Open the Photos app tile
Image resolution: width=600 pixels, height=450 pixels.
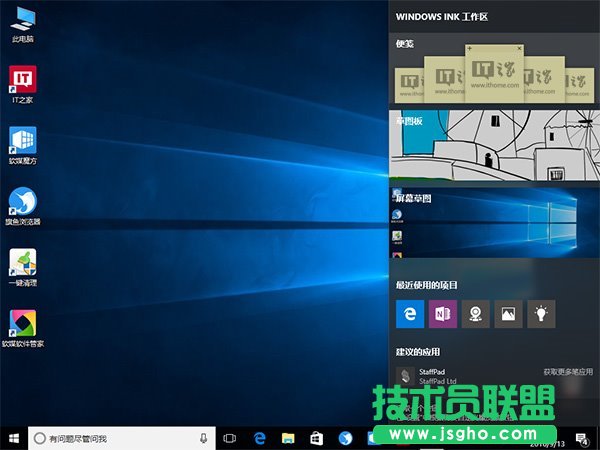point(509,314)
